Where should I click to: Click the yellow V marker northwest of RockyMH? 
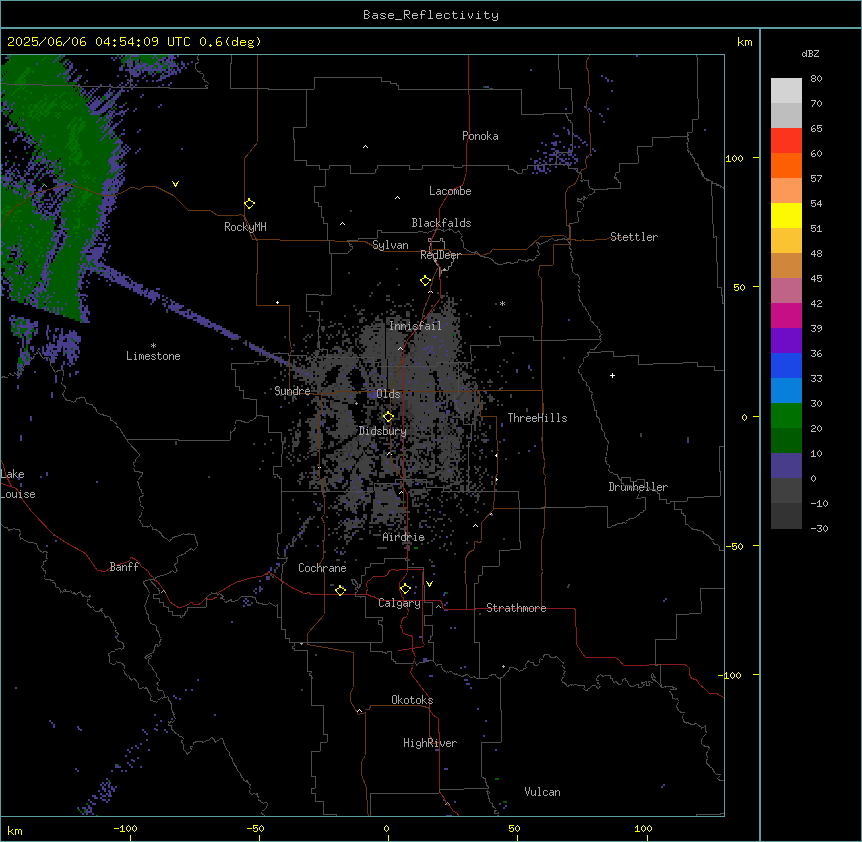pos(175,184)
